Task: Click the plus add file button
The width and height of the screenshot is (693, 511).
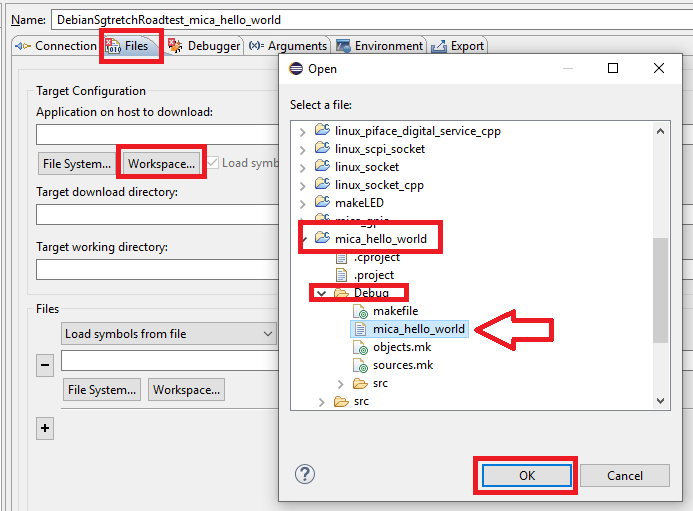Action: [x=45, y=428]
